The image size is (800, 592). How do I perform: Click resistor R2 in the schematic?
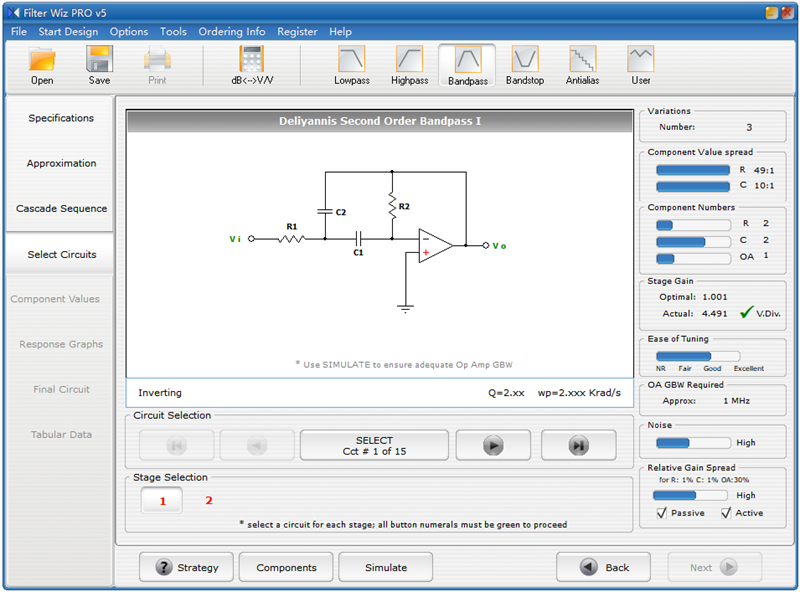[392, 206]
